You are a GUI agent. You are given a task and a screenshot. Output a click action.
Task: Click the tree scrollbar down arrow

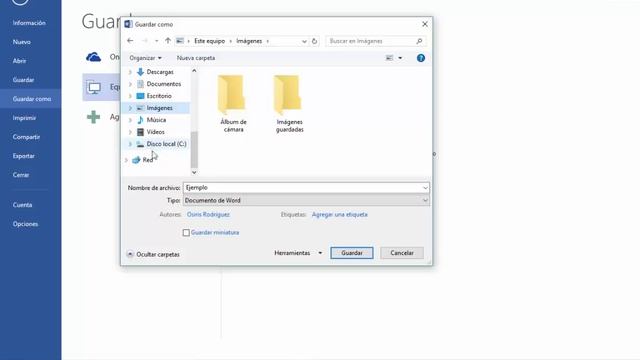point(194,172)
